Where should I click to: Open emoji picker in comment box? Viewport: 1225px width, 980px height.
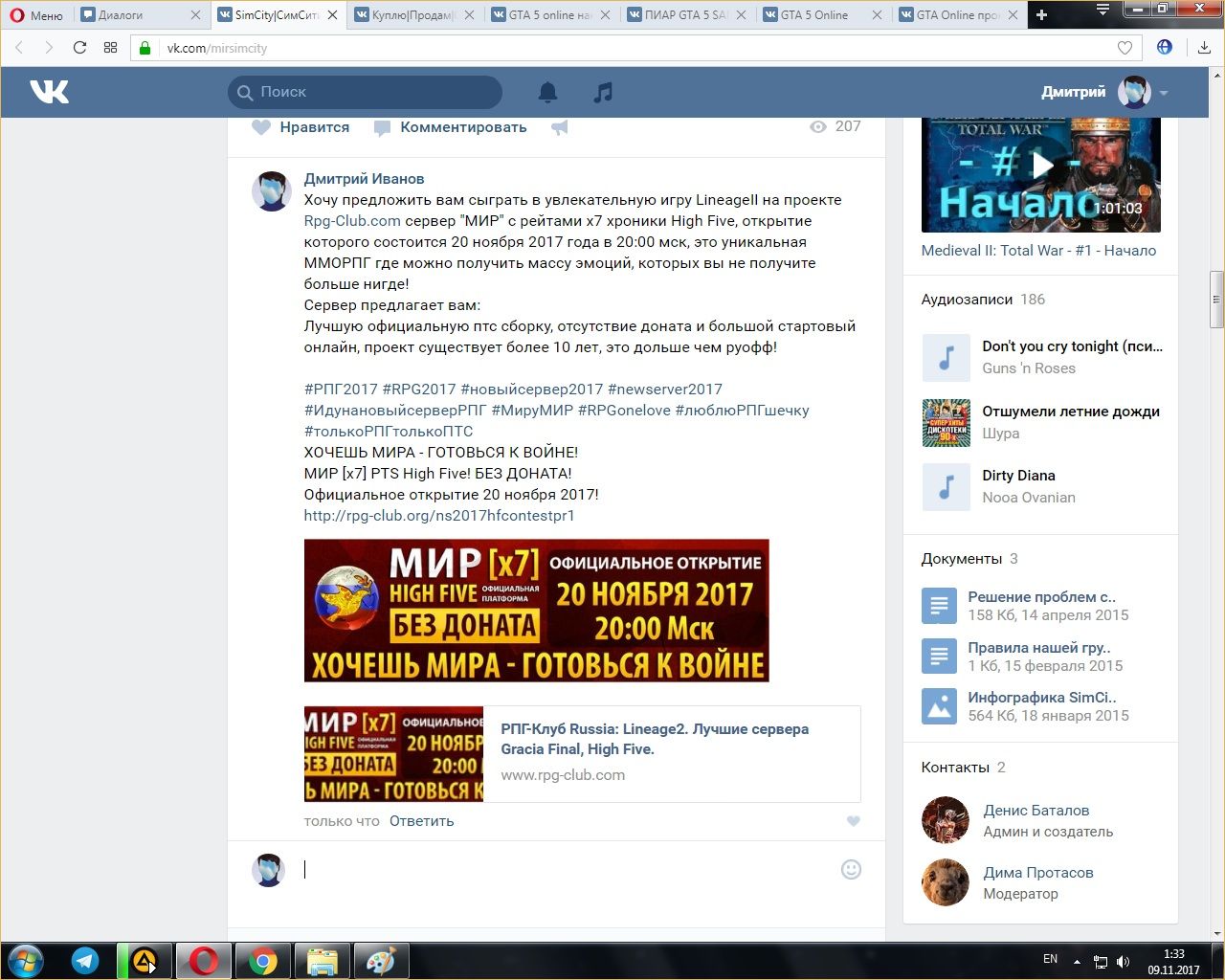tap(851, 869)
